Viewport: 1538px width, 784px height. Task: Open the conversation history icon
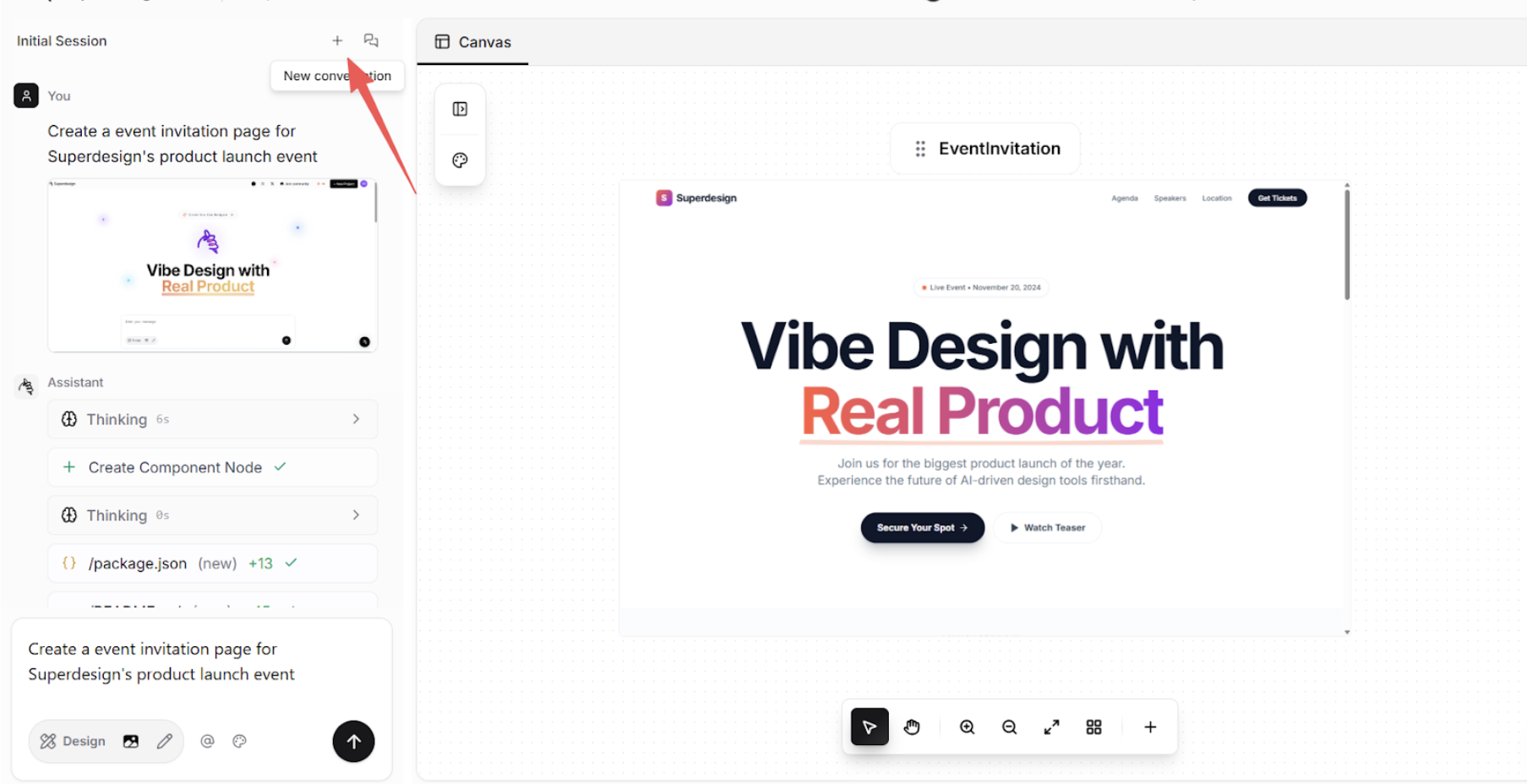coord(371,41)
